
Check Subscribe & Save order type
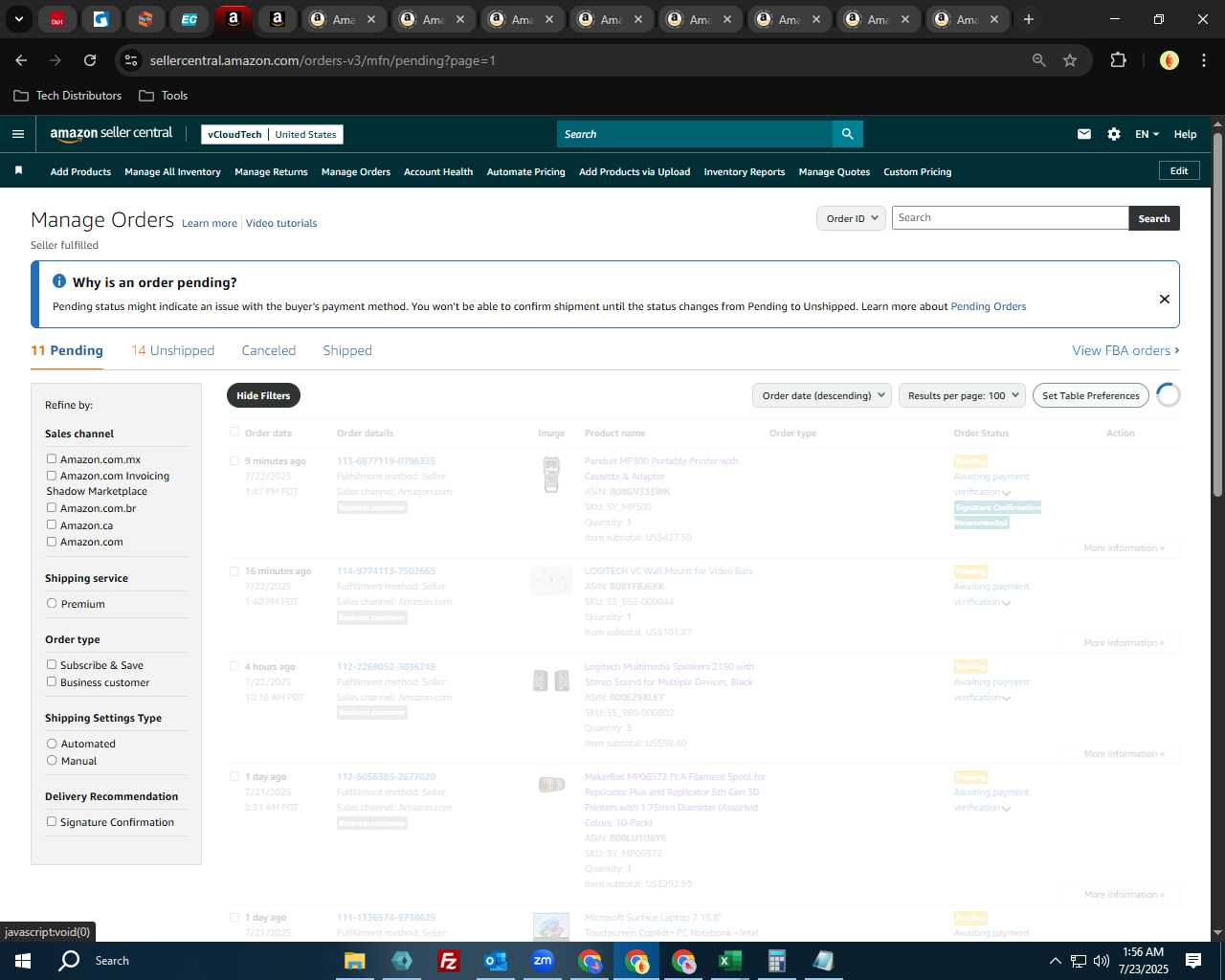pos(52,665)
